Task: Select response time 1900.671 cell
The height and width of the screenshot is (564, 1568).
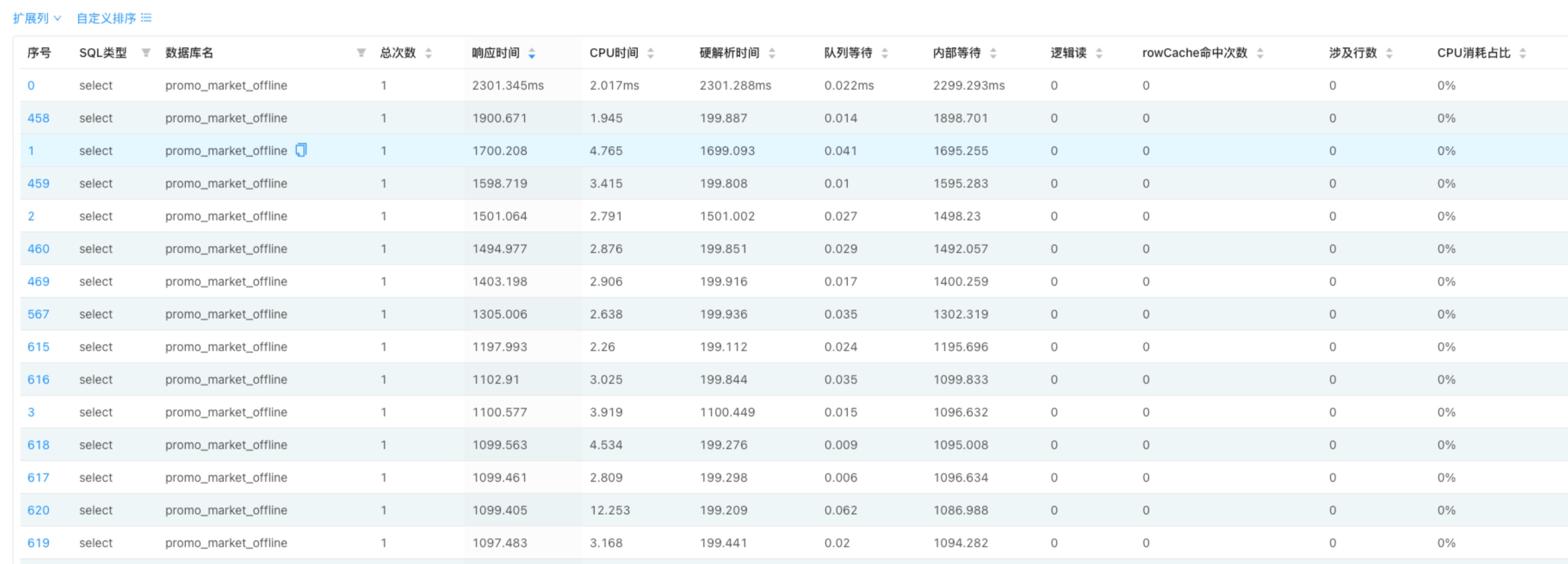Action: [499, 118]
